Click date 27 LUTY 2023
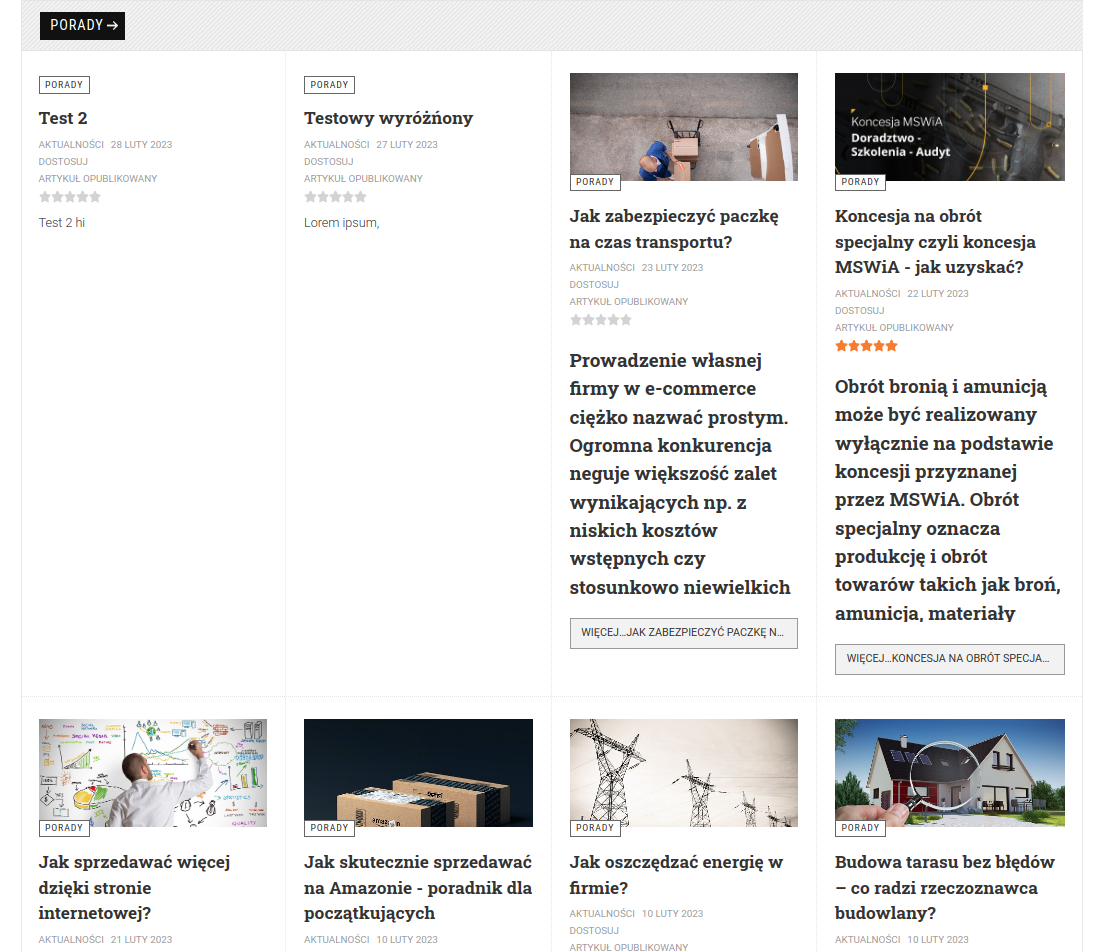The width and height of the screenshot is (1095, 952). (x=407, y=145)
